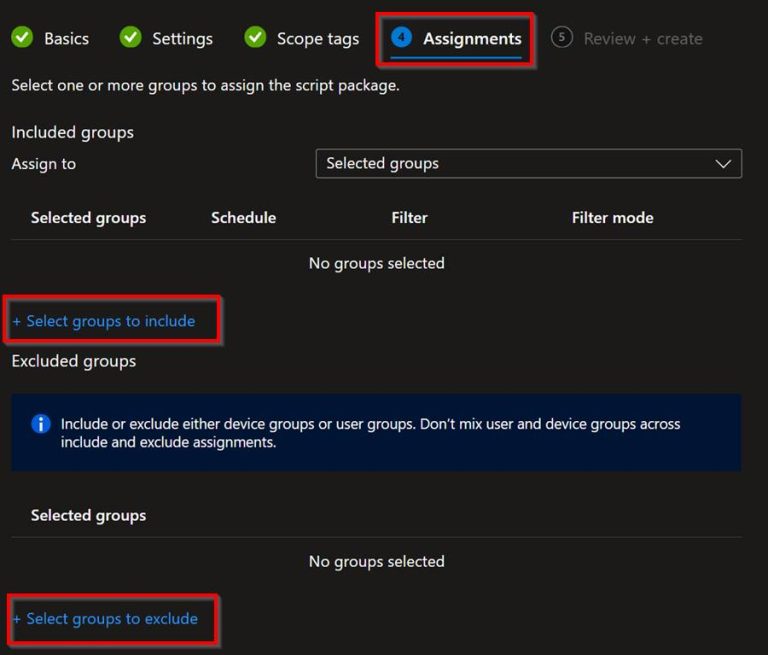Click the green checkmark beside Basics

click(22, 38)
